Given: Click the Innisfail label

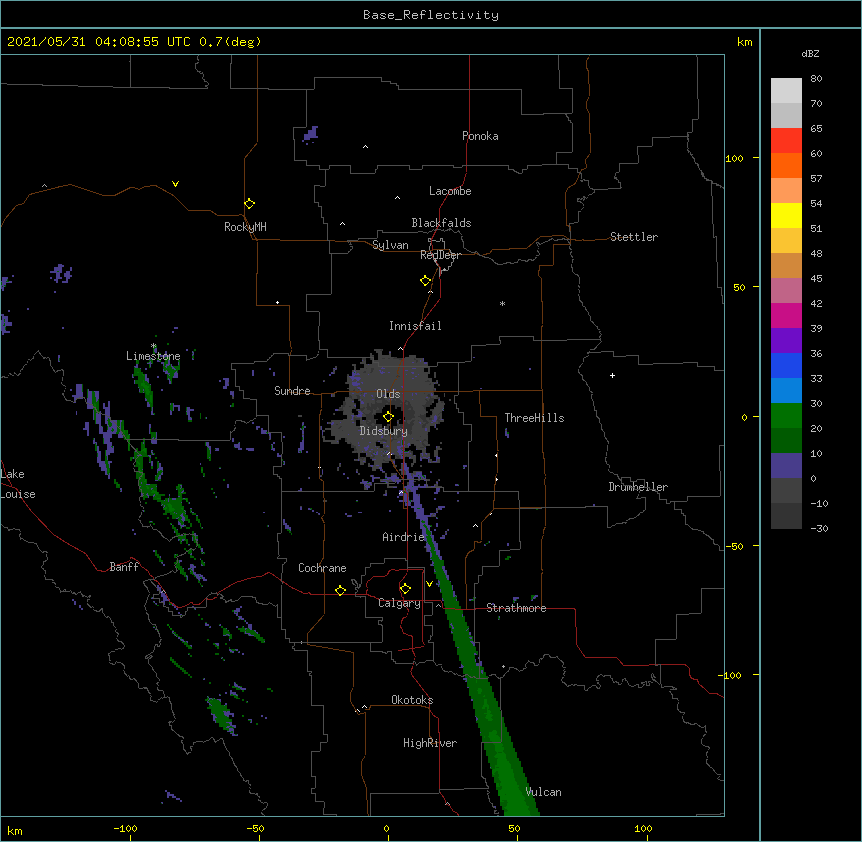Looking at the screenshot, I should click(x=415, y=326).
